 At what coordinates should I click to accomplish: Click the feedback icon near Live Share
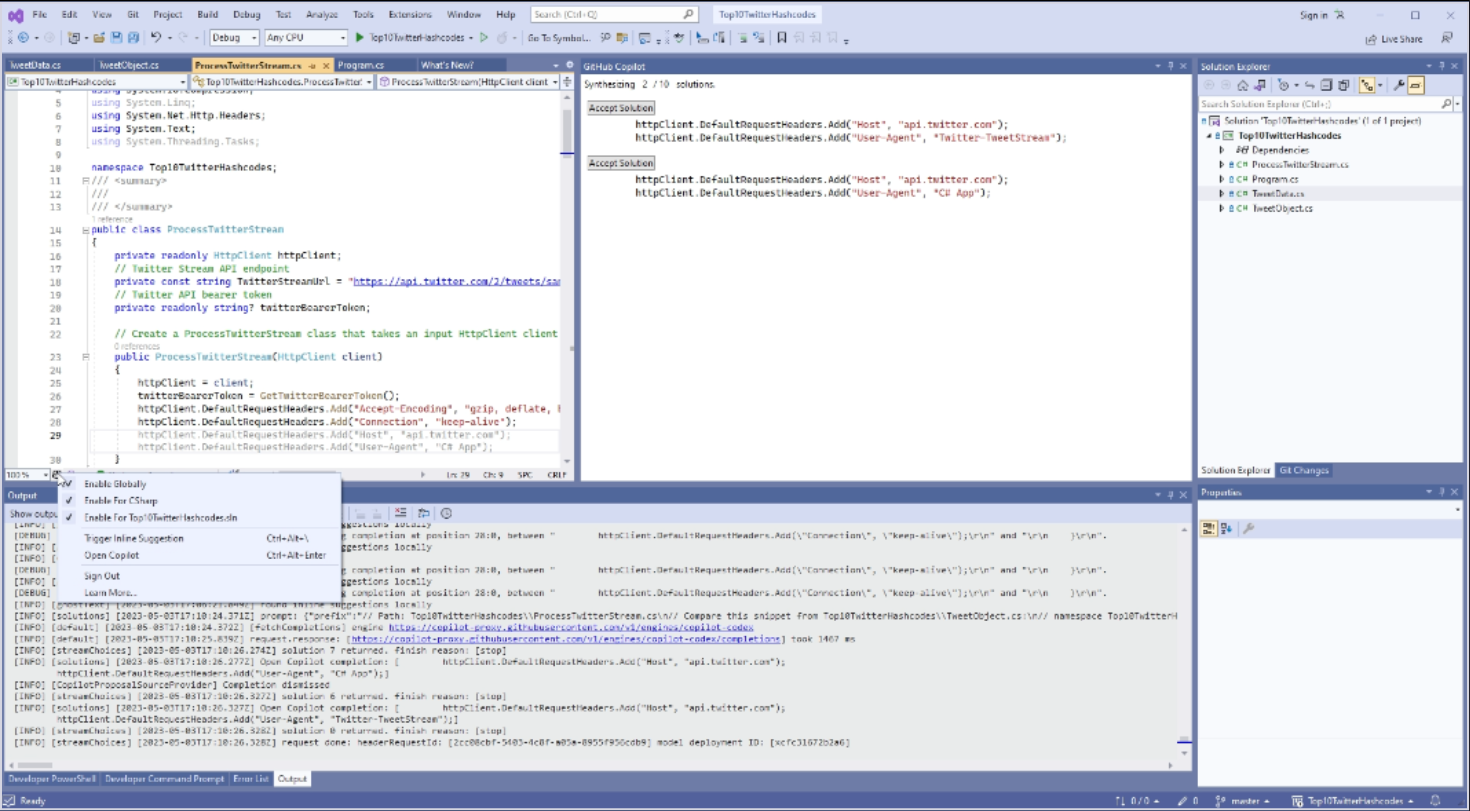click(x=1446, y=38)
